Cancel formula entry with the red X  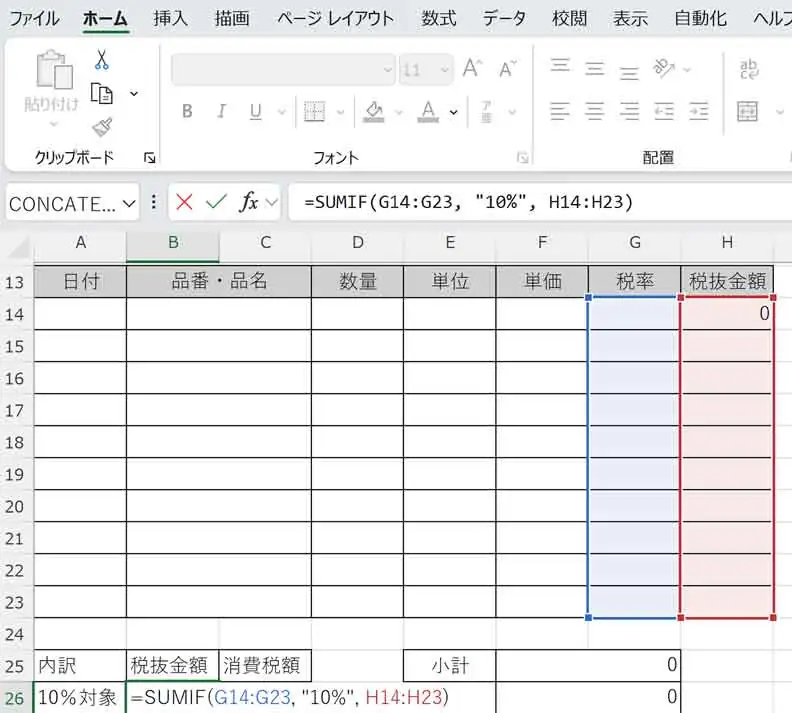(x=184, y=203)
